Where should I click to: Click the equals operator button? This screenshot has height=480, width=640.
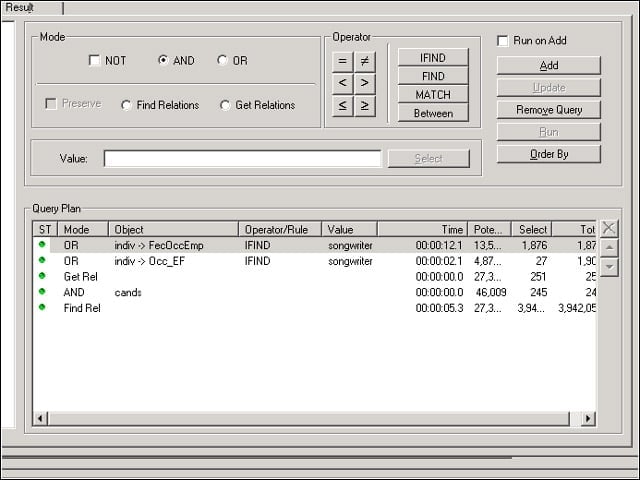click(343, 61)
